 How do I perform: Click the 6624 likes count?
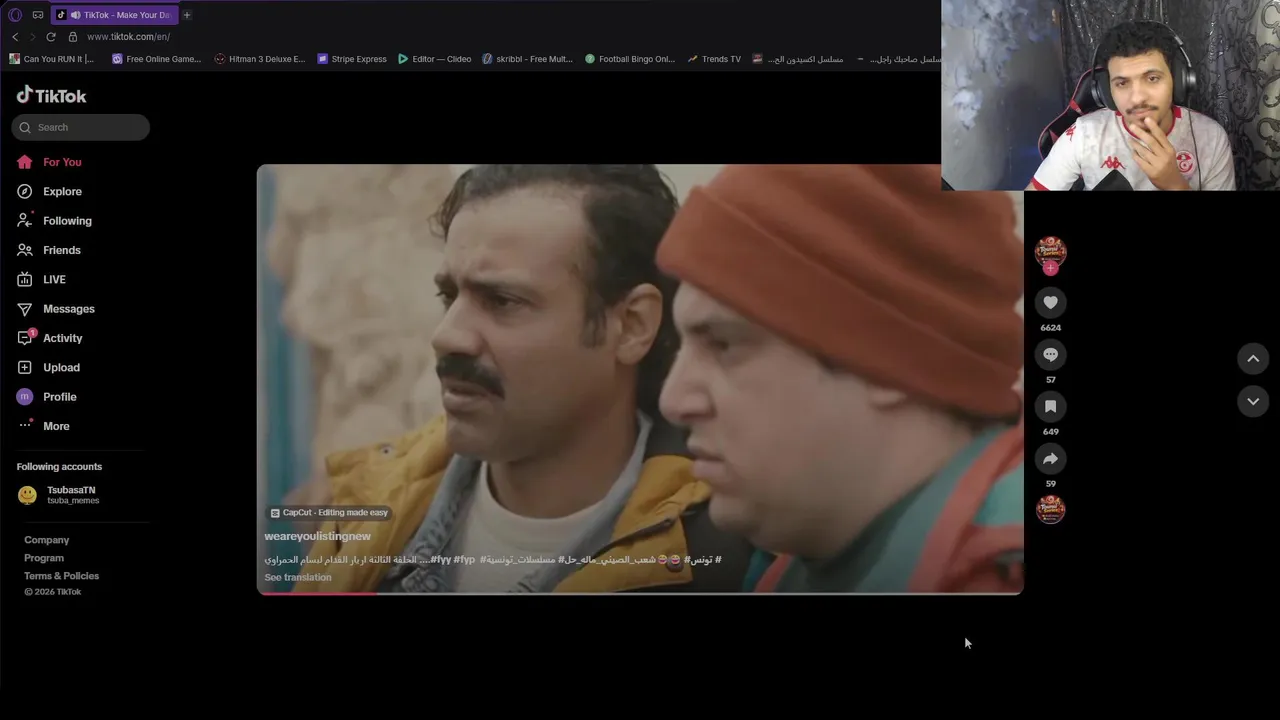(1050, 328)
